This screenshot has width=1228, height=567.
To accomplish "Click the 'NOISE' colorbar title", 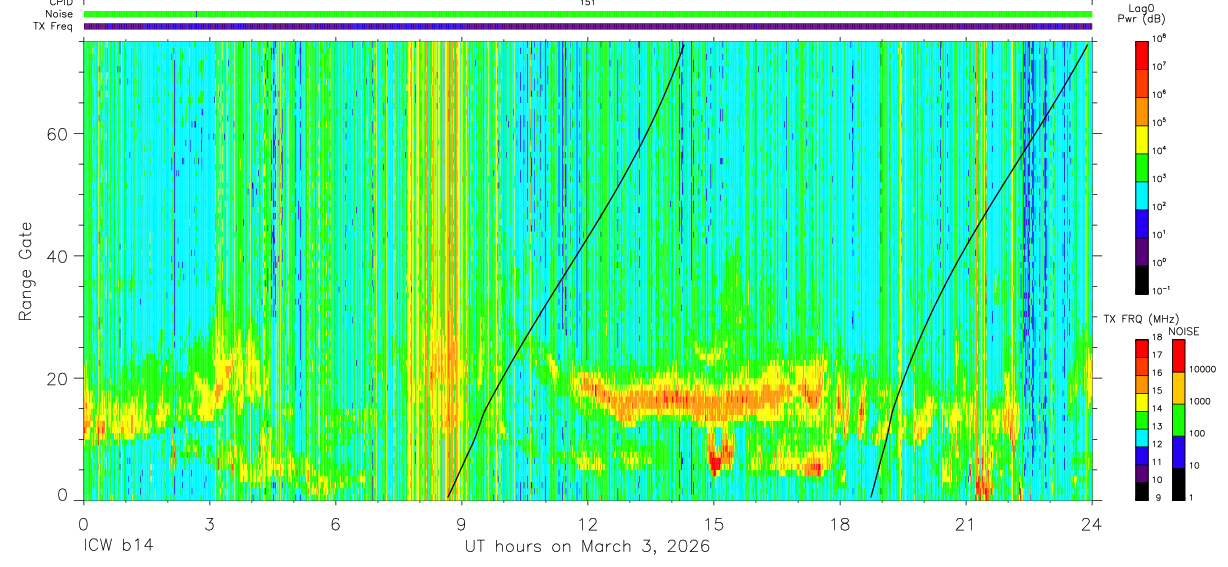I will point(1183,331).
